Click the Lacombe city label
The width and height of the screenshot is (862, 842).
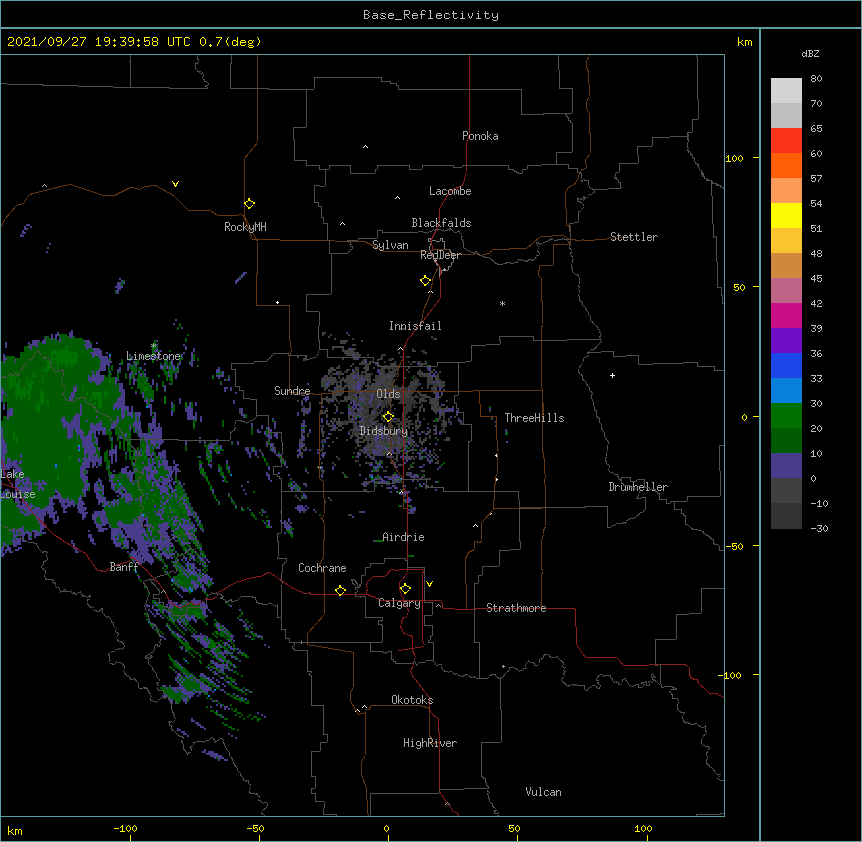(x=450, y=191)
